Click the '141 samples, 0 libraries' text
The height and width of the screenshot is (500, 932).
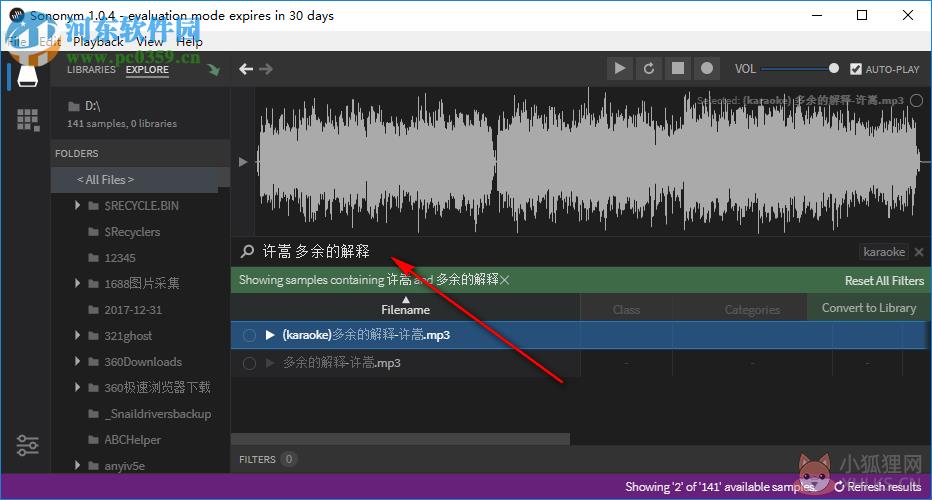click(122, 124)
